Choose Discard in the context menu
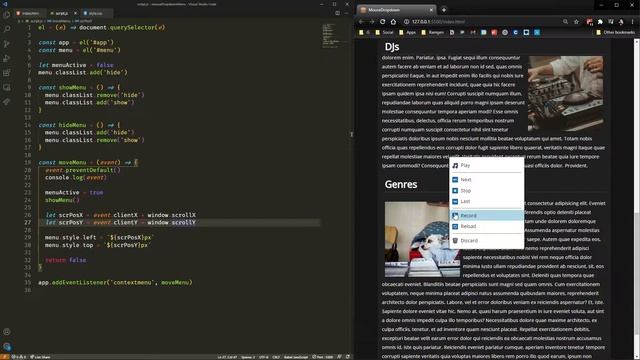Viewport: 640px width, 360px height. pos(487,240)
